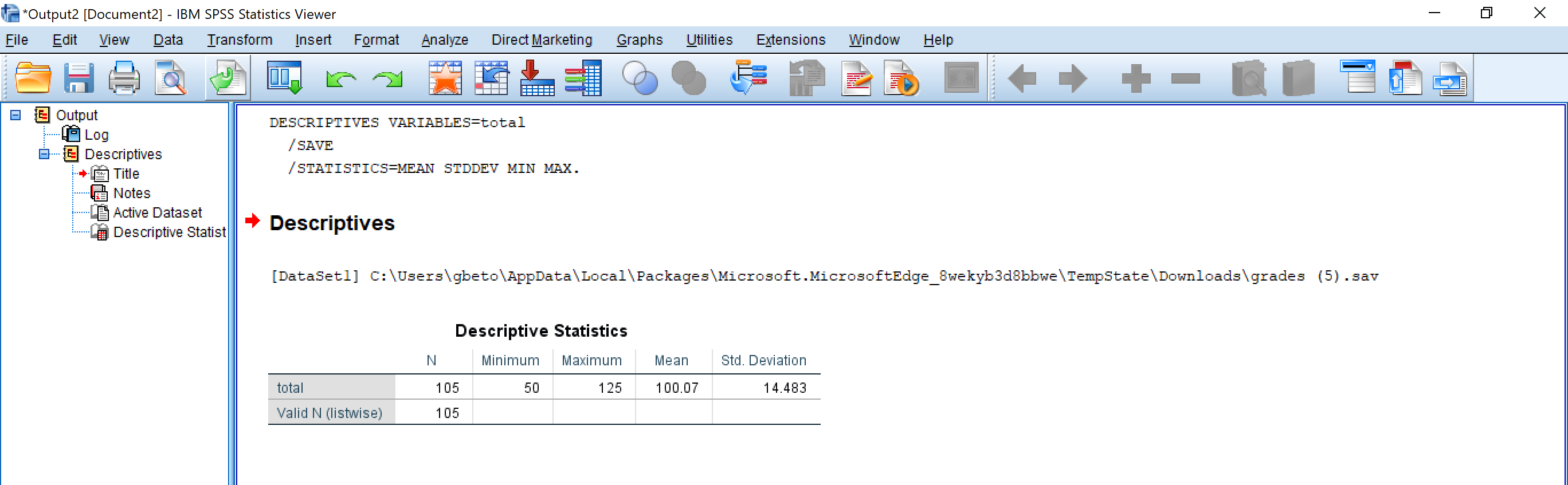
Task: Select the Descriptives item in outline tree
Action: coord(123,154)
